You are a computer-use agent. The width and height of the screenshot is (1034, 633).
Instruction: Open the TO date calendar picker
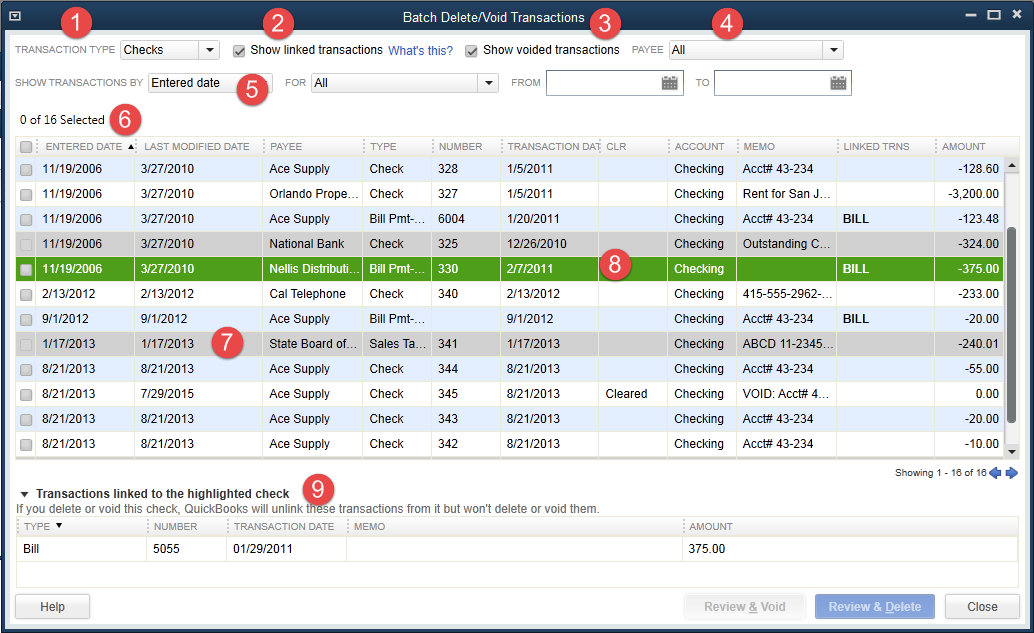point(838,82)
